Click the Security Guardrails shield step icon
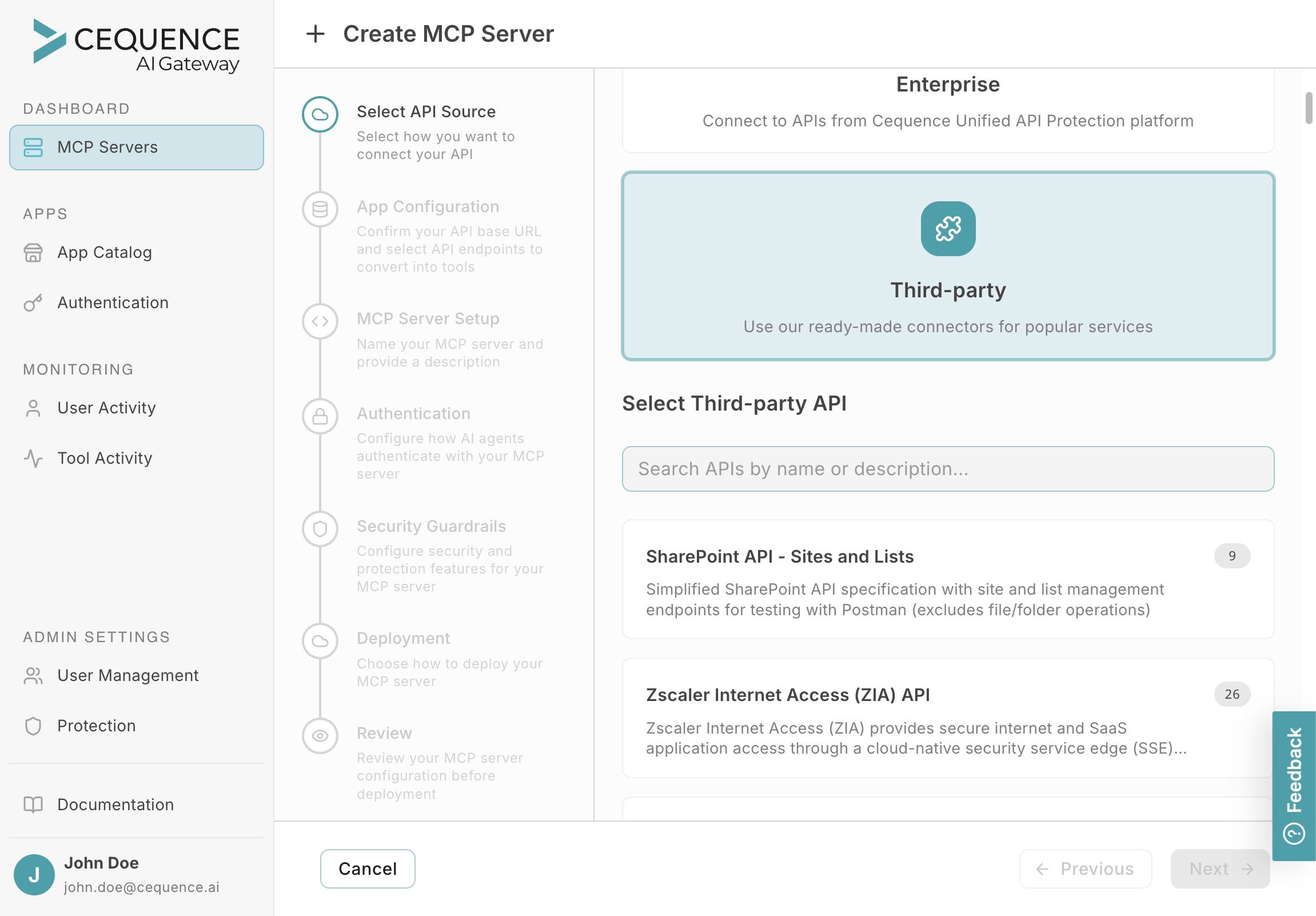1316x916 pixels. (320, 528)
